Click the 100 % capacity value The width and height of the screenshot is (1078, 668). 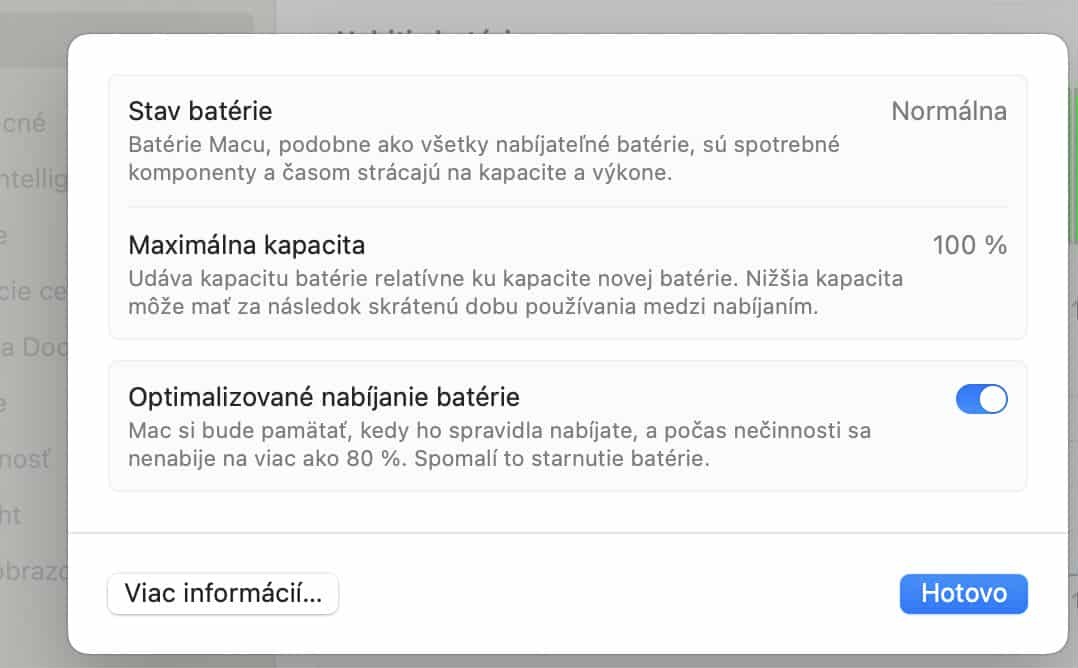[x=969, y=245]
